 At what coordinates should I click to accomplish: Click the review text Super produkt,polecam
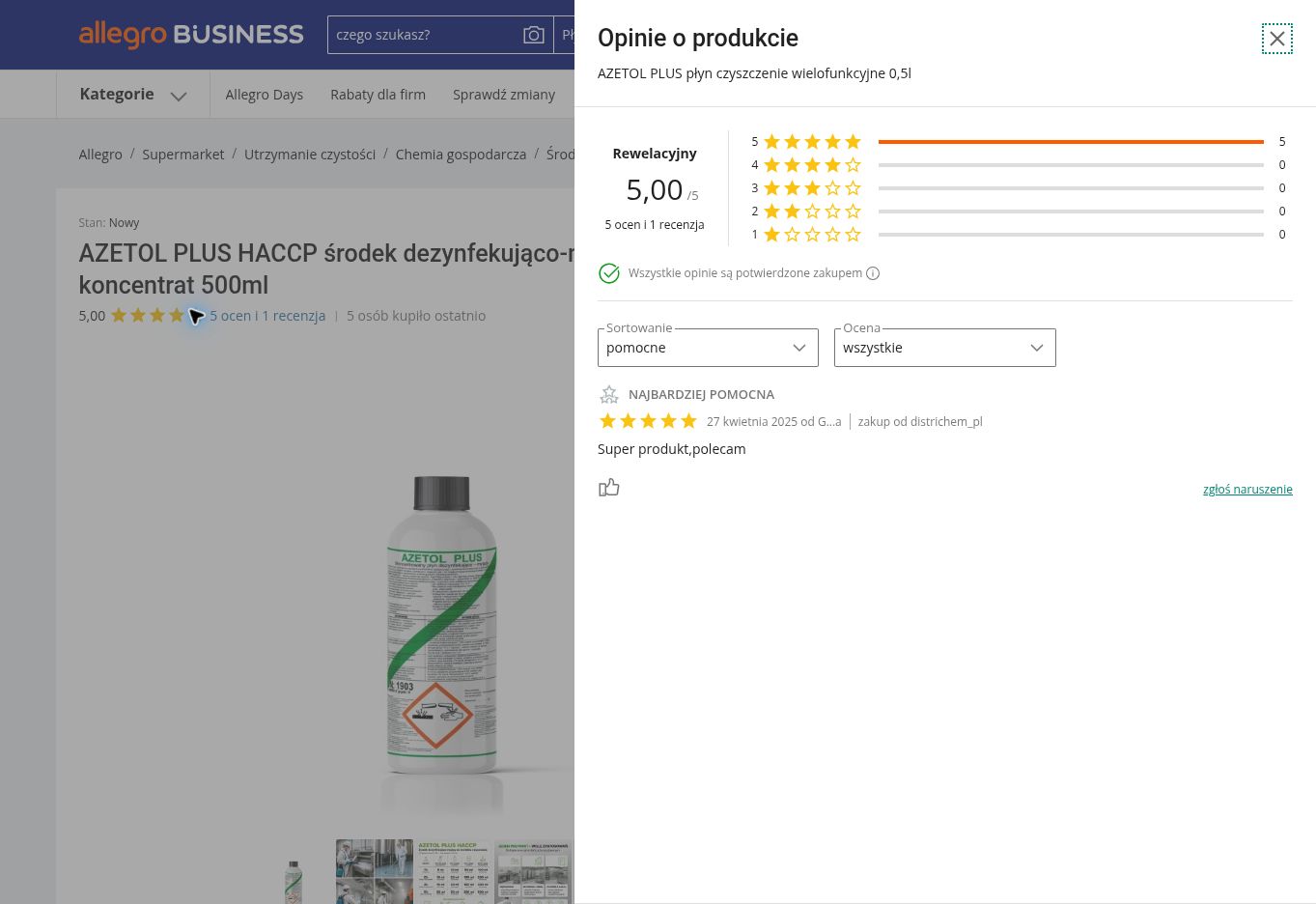[x=672, y=449]
